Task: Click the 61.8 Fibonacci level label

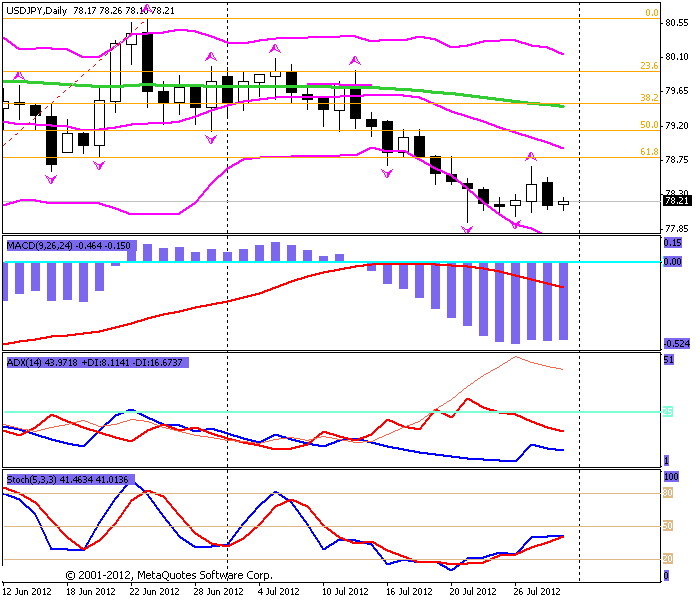Action: [x=649, y=152]
